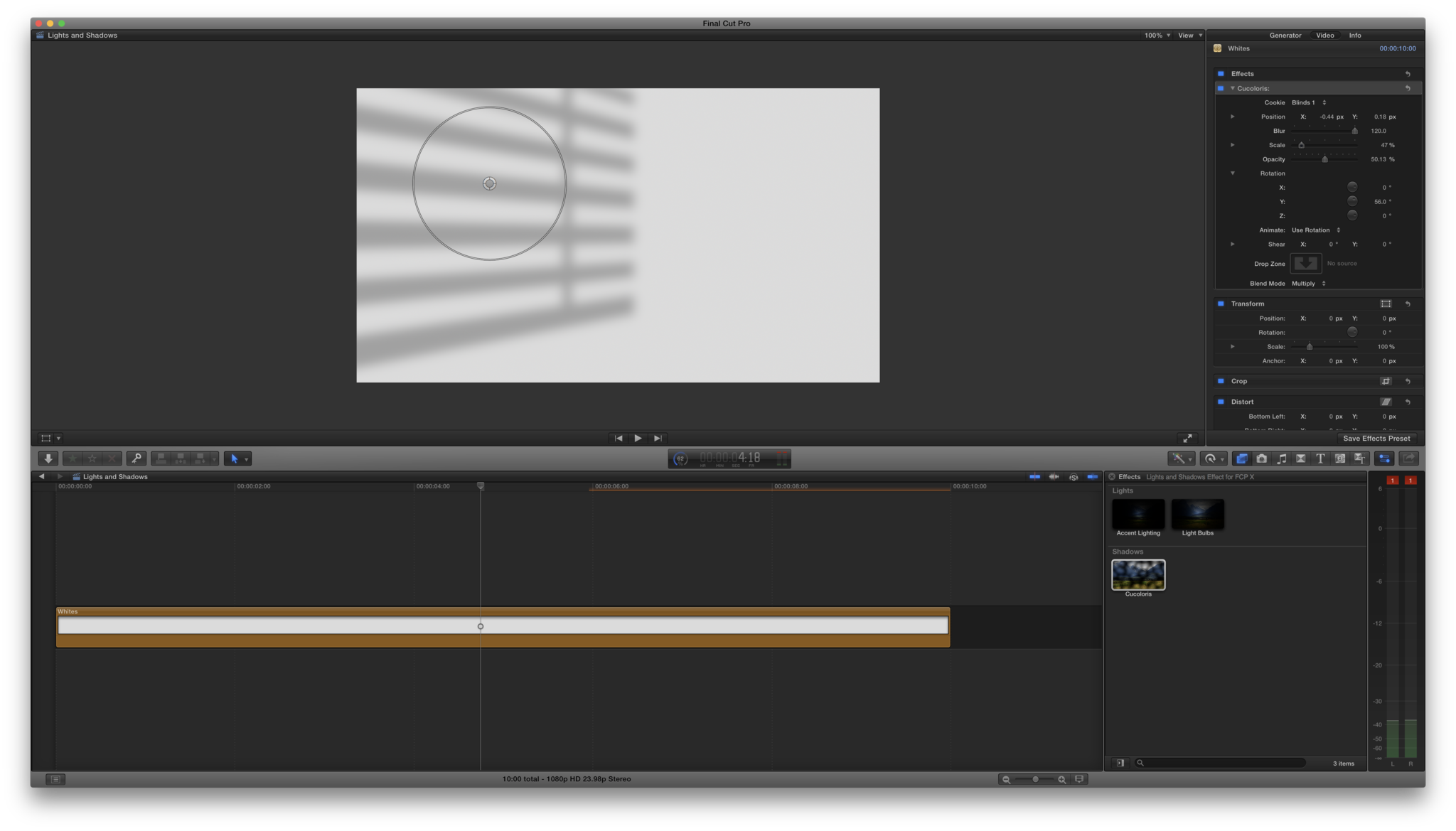Switch to the Info inspector tab
The width and height of the screenshot is (1456, 831).
1355,35
